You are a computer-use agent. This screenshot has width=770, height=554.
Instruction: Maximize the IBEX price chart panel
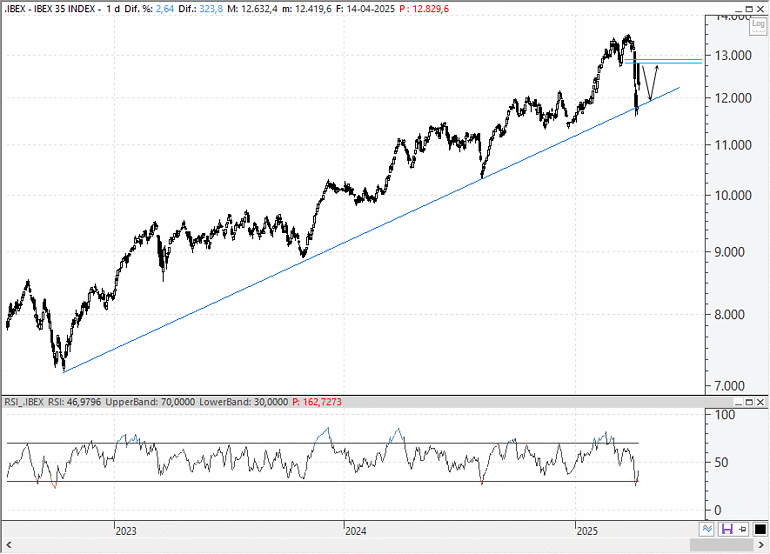(749, 9)
